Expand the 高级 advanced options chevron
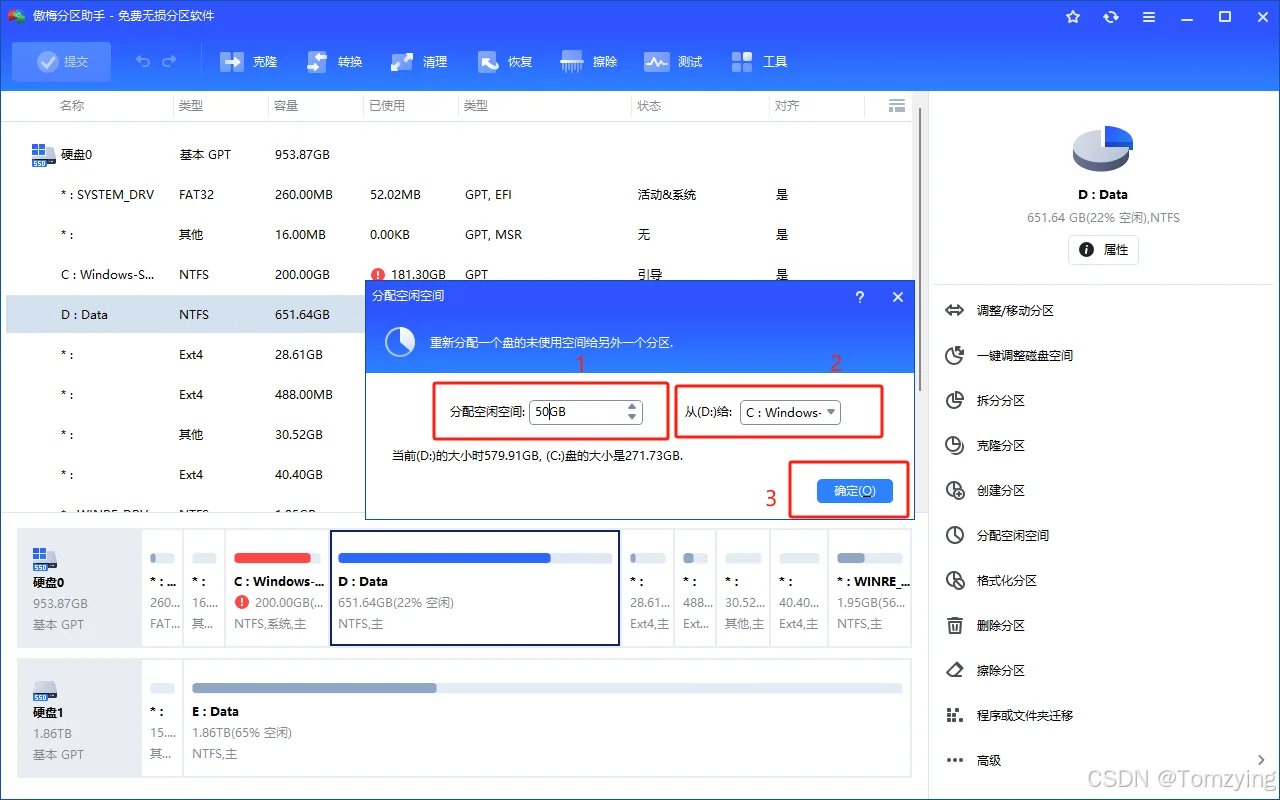The width and height of the screenshot is (1280, 800). [1261, 760]
